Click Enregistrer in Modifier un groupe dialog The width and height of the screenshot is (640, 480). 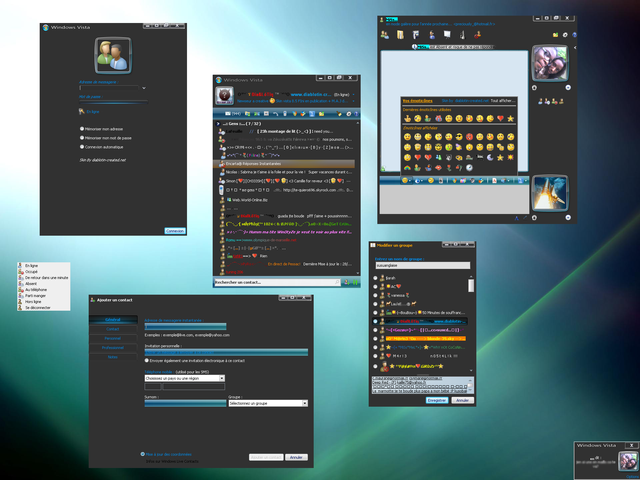tap(437, 400)
